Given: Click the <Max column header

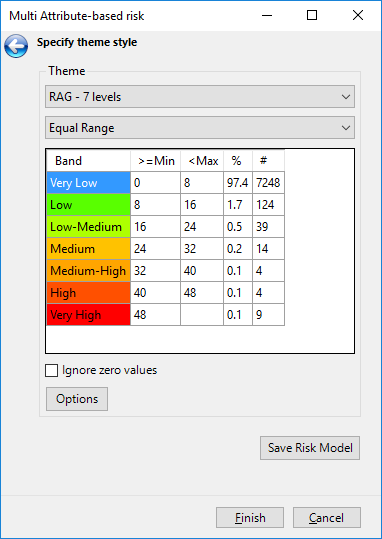Looking at the screenshot, I should coord(202,161).
